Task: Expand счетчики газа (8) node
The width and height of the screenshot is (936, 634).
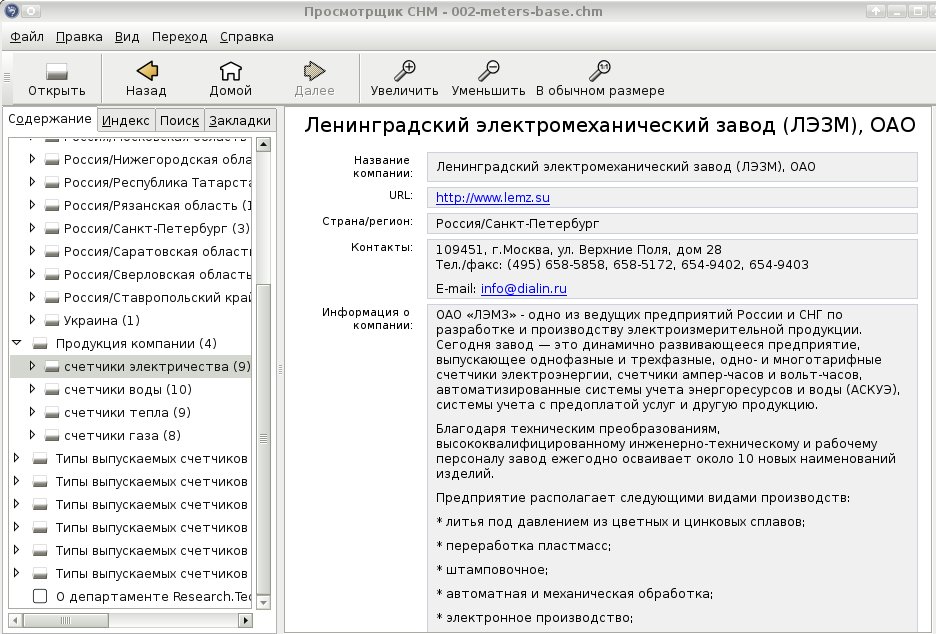Action: tap(32, 435)
